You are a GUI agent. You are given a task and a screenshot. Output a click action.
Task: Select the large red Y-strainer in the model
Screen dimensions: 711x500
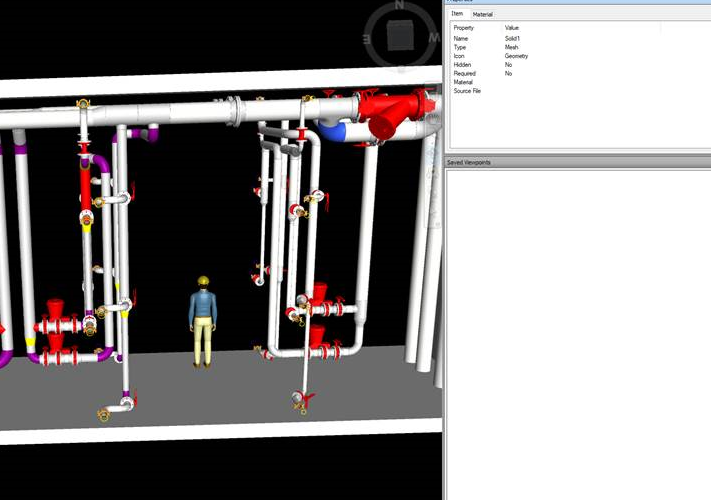coord(394,112)
